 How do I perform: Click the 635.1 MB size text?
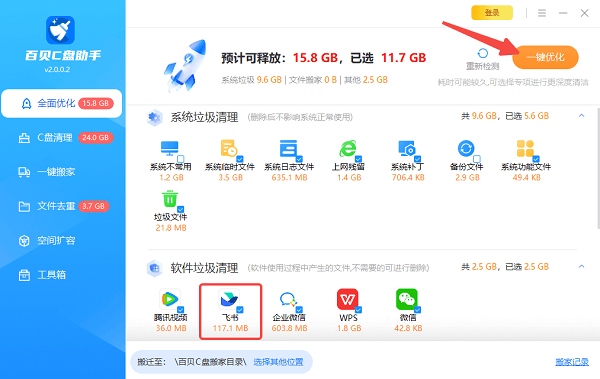tap(290, 178)
